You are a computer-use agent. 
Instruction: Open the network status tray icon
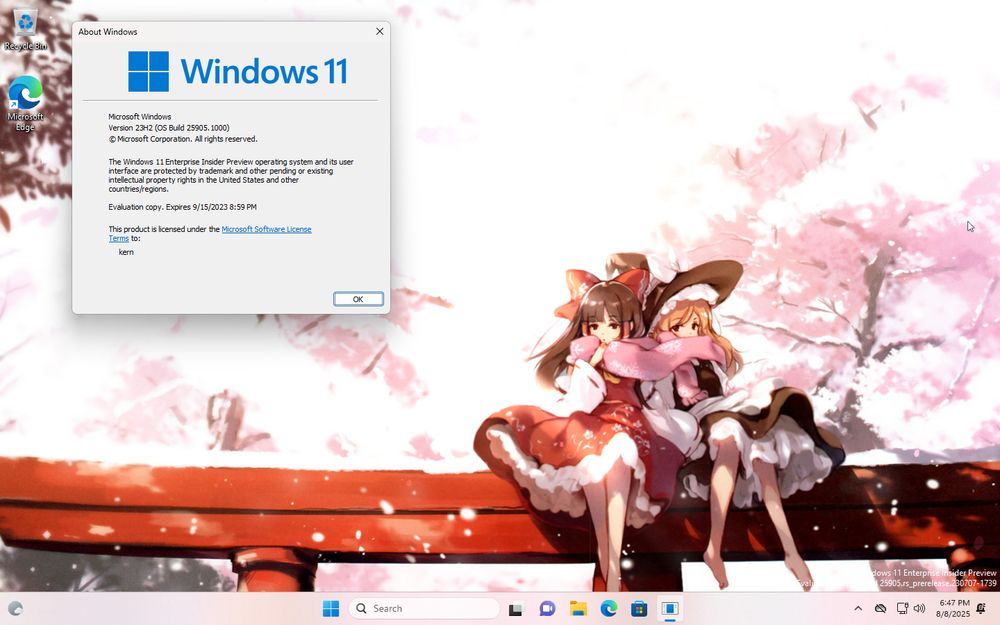[x=902, y=608]
